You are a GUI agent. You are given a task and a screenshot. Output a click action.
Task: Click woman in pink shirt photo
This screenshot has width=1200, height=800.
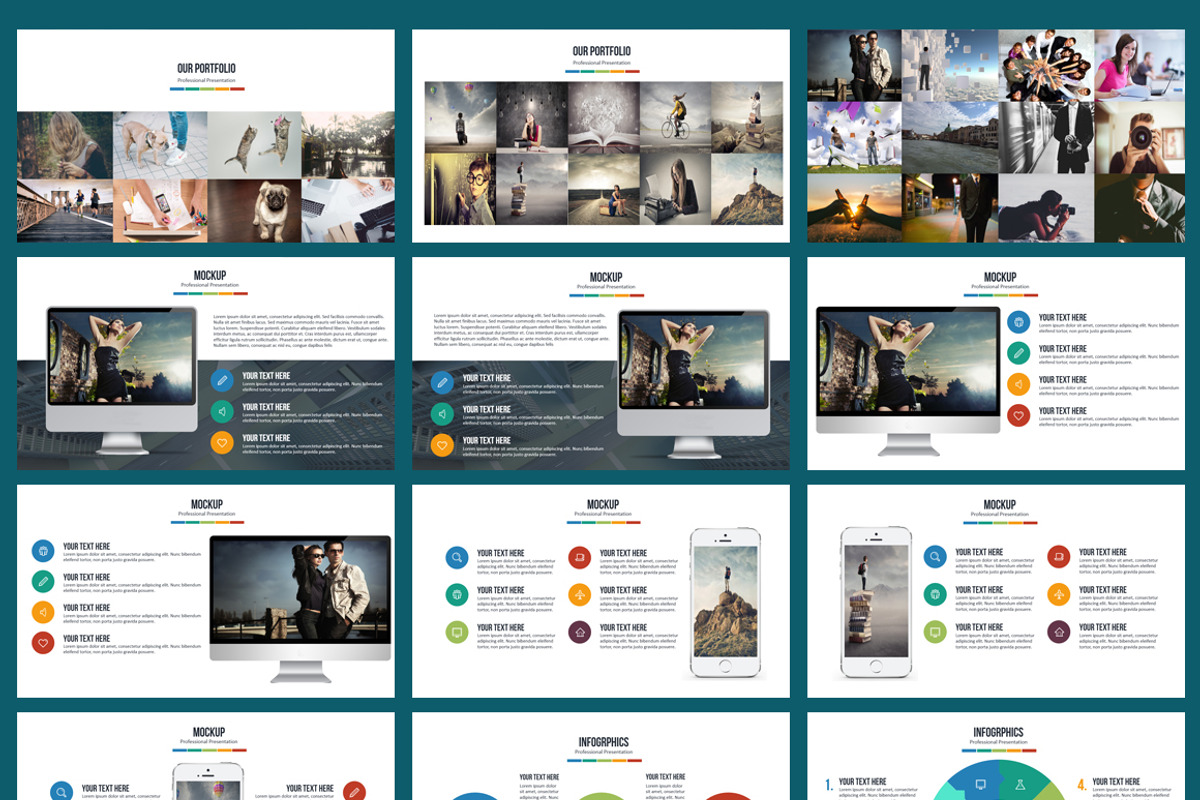[1139, 65]
